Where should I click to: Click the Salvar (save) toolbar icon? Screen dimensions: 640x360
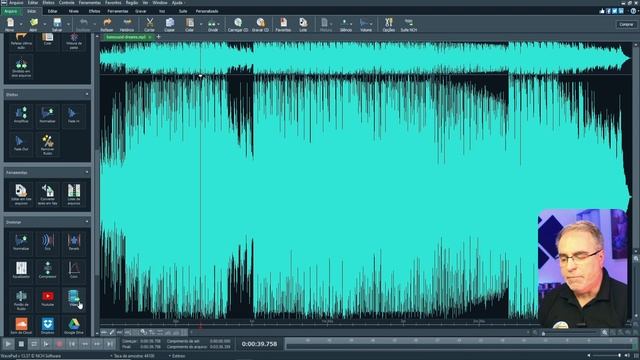pos(57,23)
